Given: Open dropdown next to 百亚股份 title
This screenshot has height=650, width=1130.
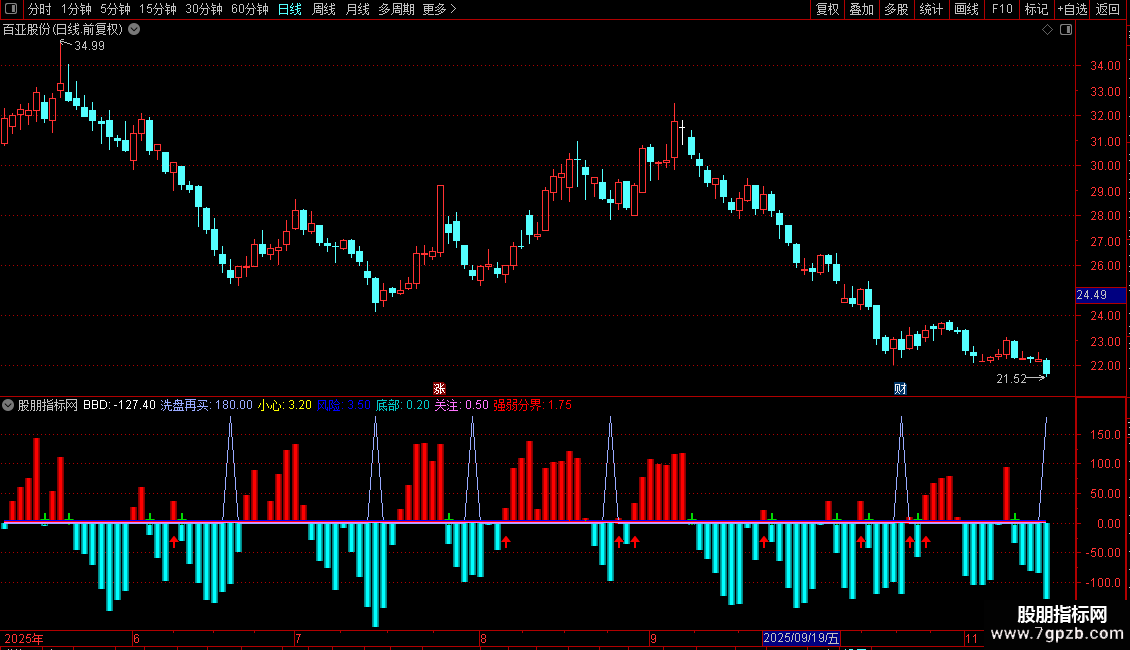Looking at the screenshot, I should [x=134, y=30].
